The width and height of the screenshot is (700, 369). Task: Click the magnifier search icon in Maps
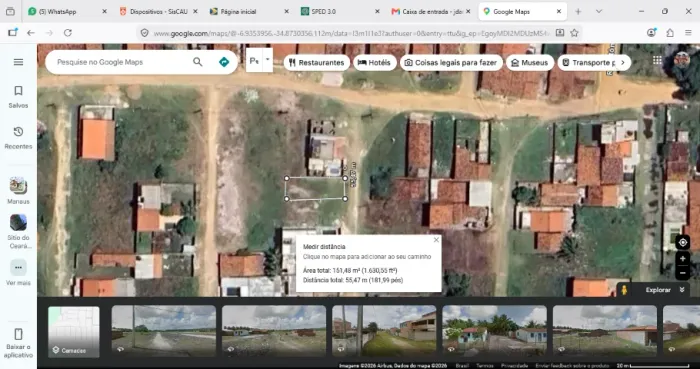click(197, 62)
